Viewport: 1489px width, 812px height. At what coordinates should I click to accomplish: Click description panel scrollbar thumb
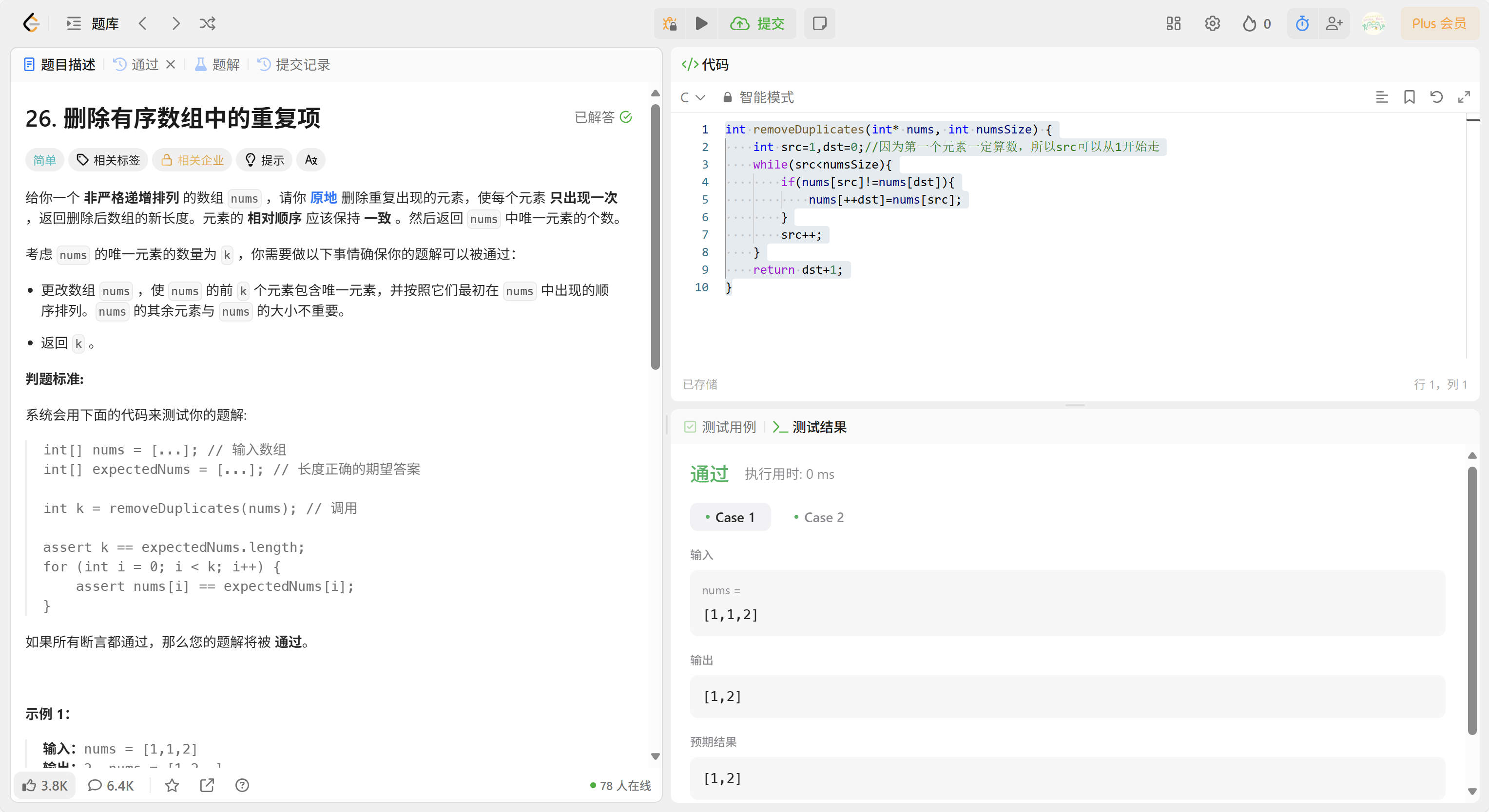coord(655,236)
